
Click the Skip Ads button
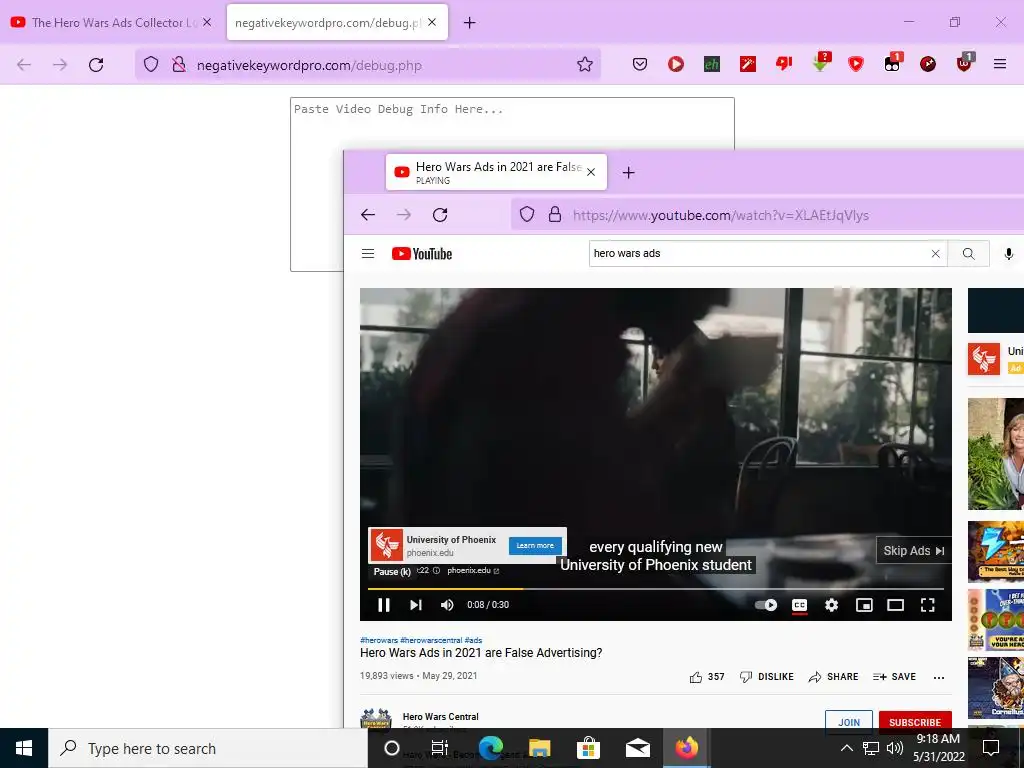[x=913, y=551]
